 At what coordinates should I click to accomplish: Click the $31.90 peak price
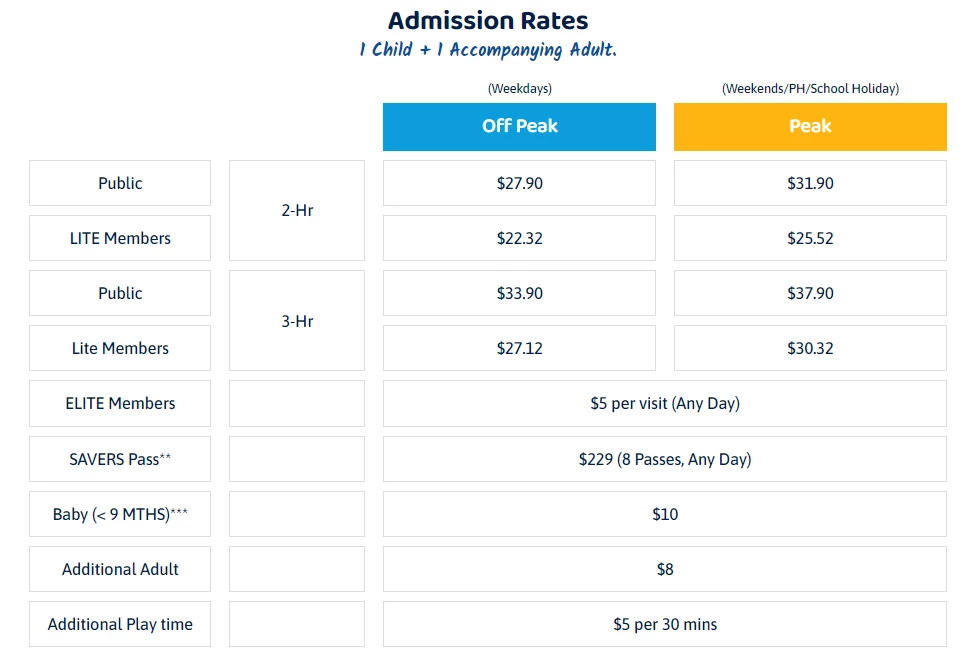coord(810,183)
